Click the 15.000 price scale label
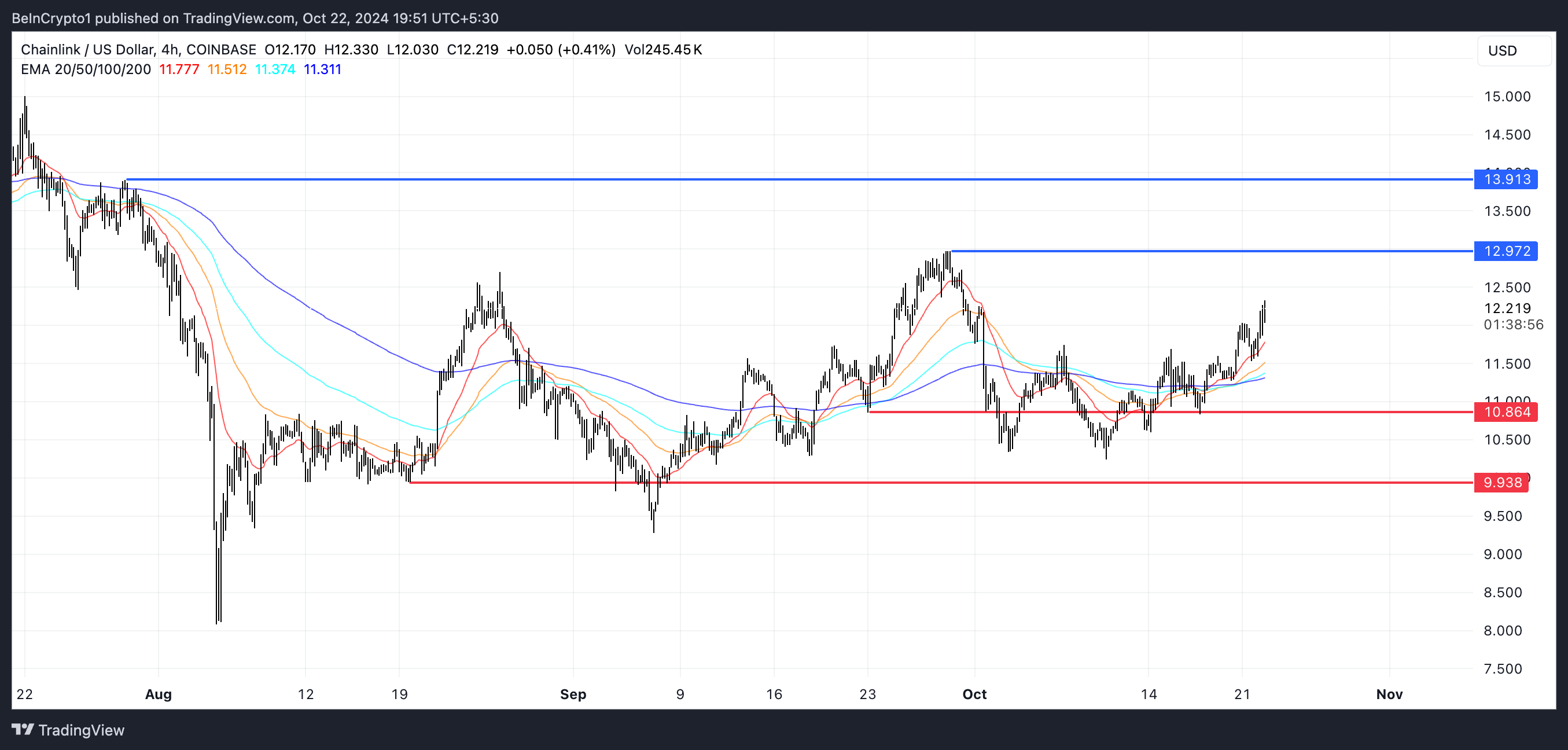The height and width of the screenshot is (750, 1568). (x=1507, y=96)
